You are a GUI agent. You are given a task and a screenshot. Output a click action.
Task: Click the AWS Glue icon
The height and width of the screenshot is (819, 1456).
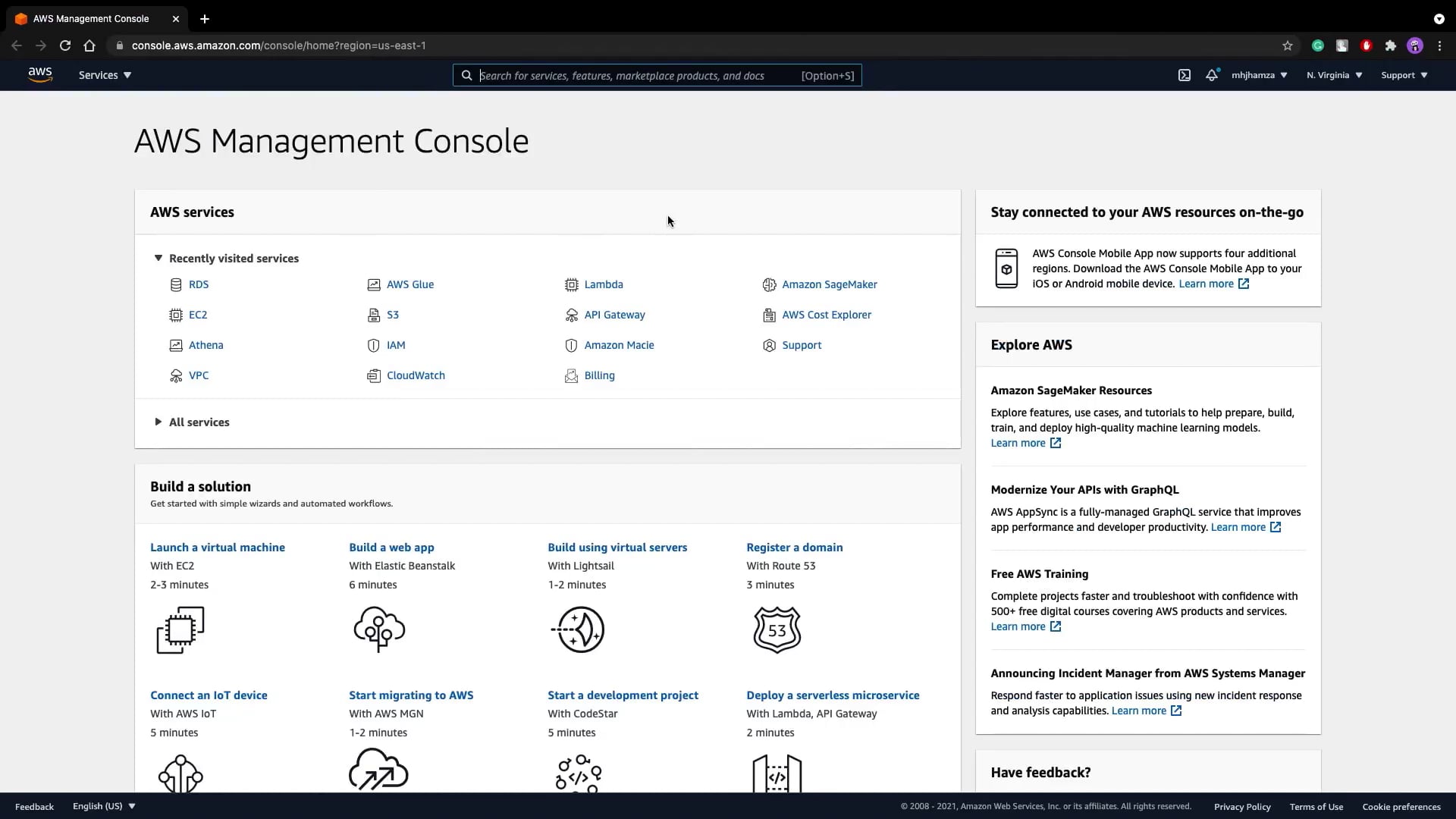click(x=374, y=285)
